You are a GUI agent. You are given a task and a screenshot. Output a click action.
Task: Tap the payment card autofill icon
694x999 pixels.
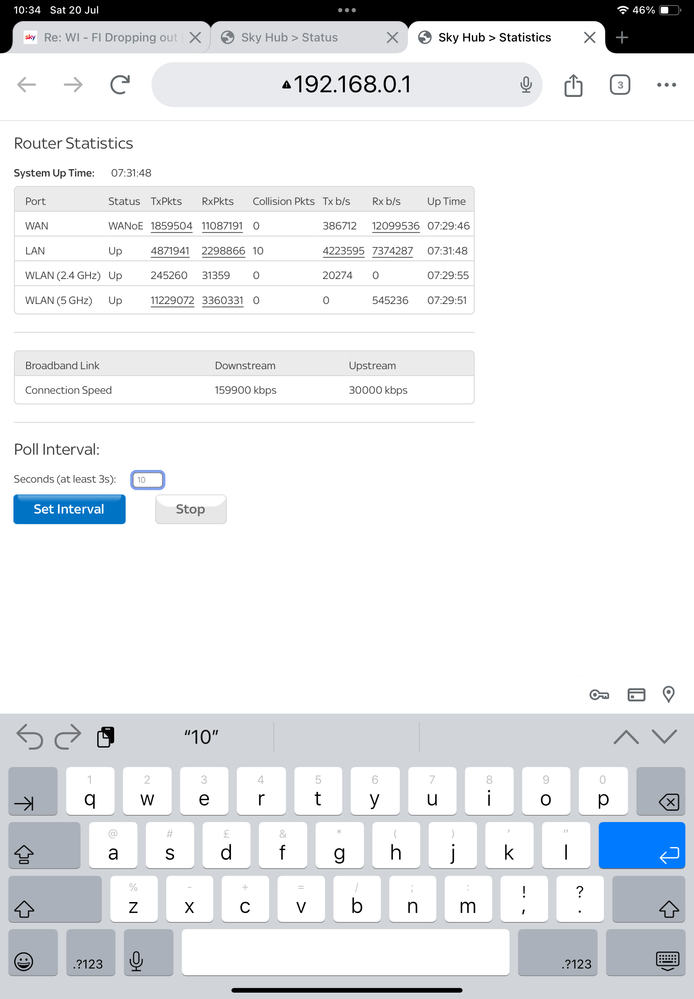[635, 695]
